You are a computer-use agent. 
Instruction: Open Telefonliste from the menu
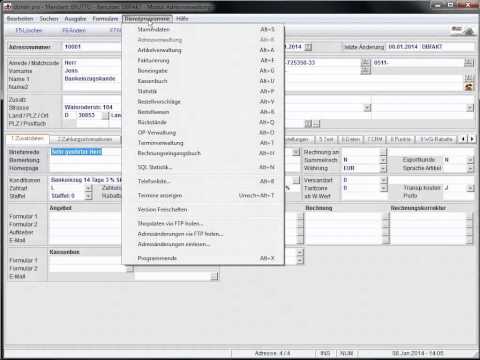click(204, 181)
